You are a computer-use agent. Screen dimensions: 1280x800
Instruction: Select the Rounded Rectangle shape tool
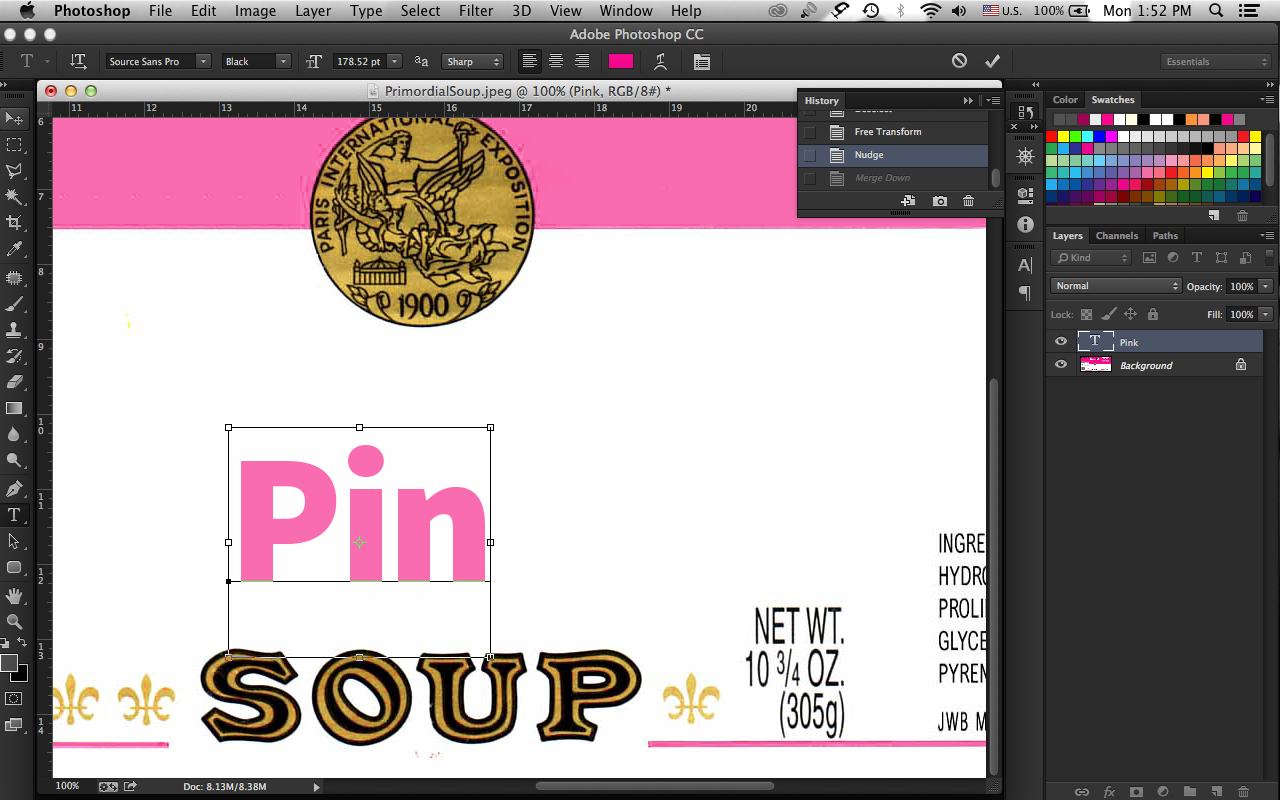pos(14,567)
